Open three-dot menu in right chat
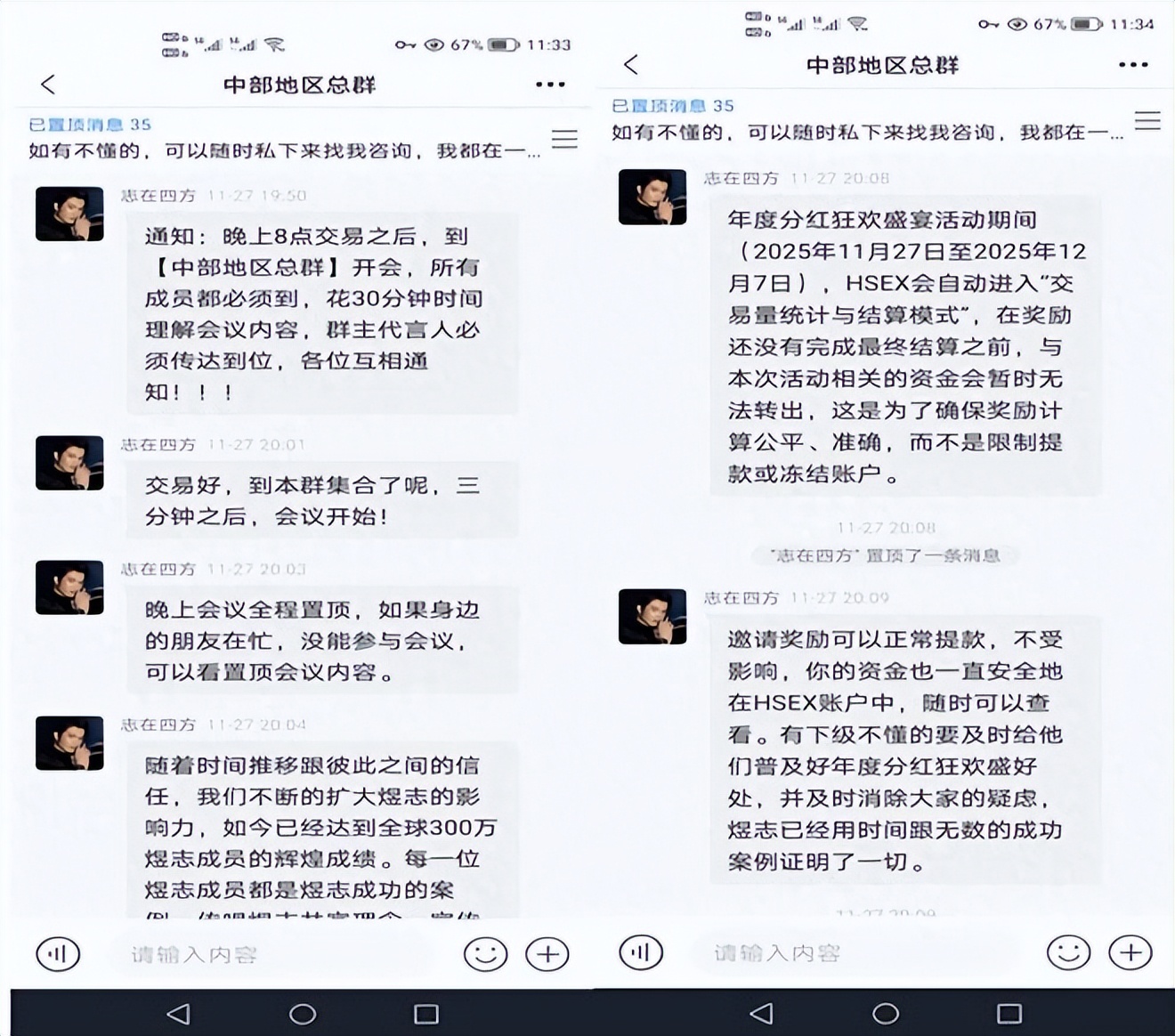 (x=1133, y=65)
